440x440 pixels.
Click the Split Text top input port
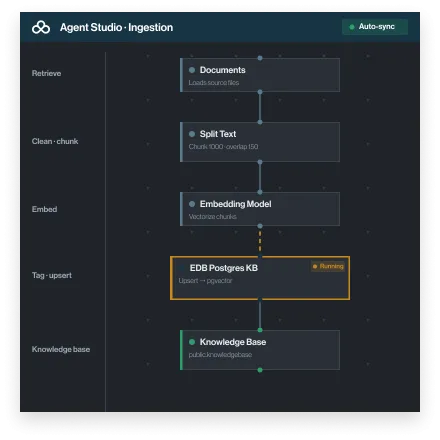point(260,122)
